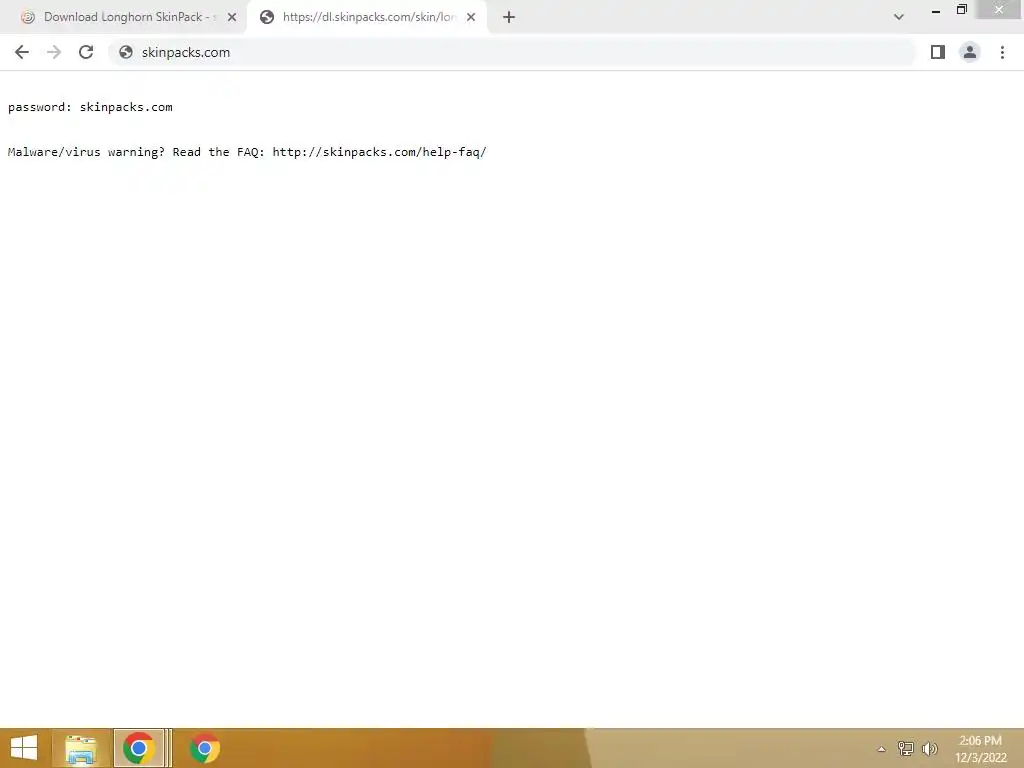Reload the current page
This screenshot has height=768, width=1024.
tap(86, 52)
